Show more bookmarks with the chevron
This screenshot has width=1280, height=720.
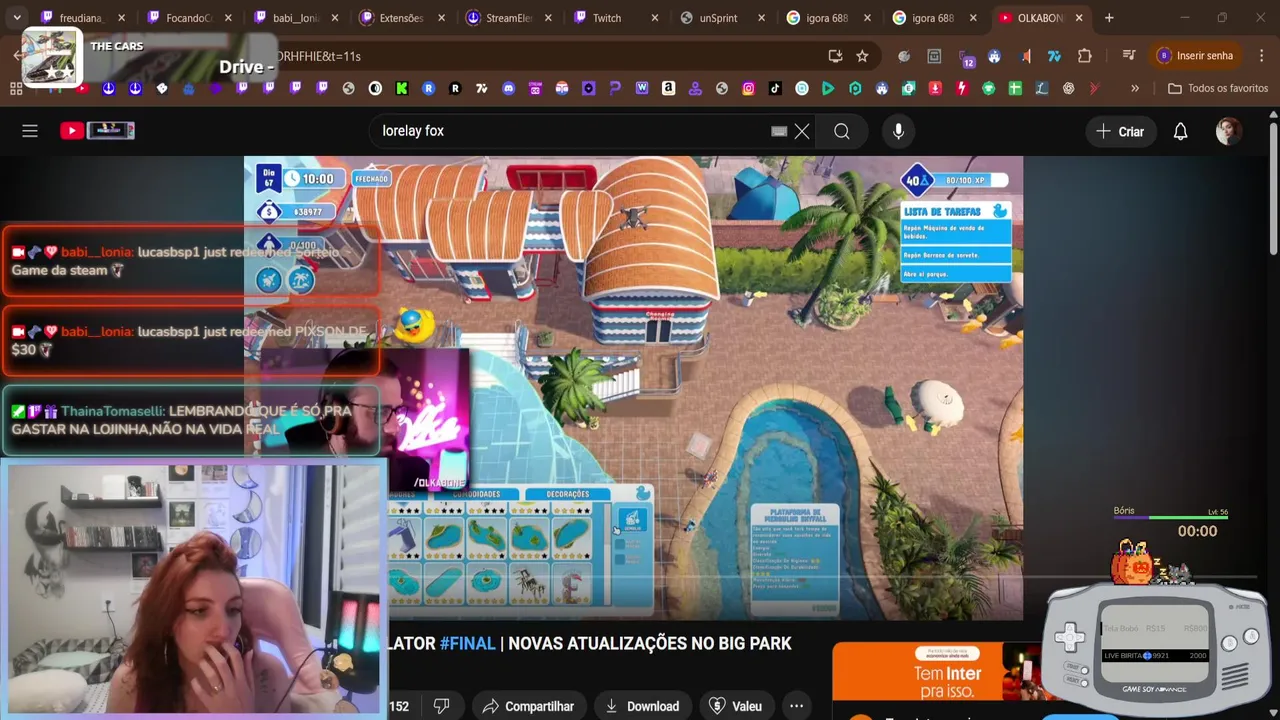(1135, 89)
